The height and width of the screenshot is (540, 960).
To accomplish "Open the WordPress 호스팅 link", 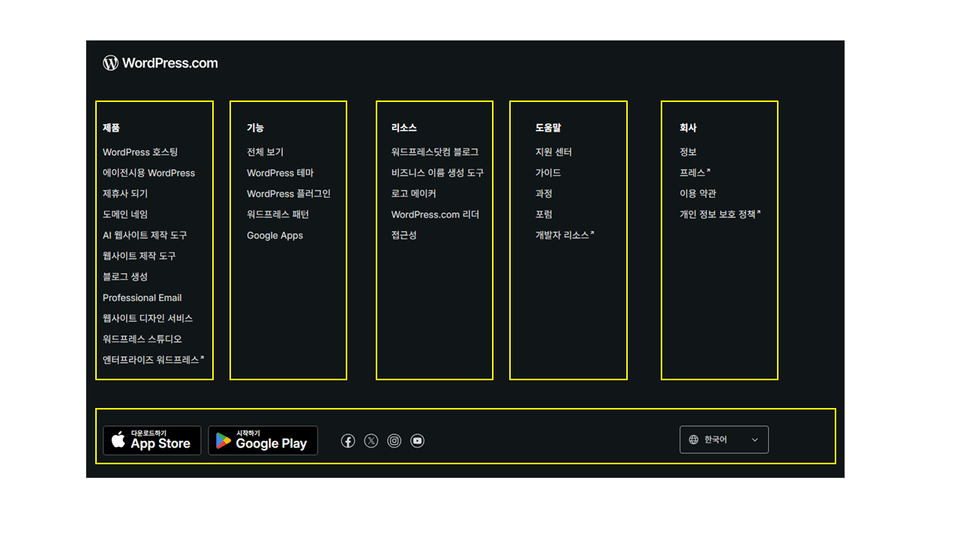I will coord(140,152).
